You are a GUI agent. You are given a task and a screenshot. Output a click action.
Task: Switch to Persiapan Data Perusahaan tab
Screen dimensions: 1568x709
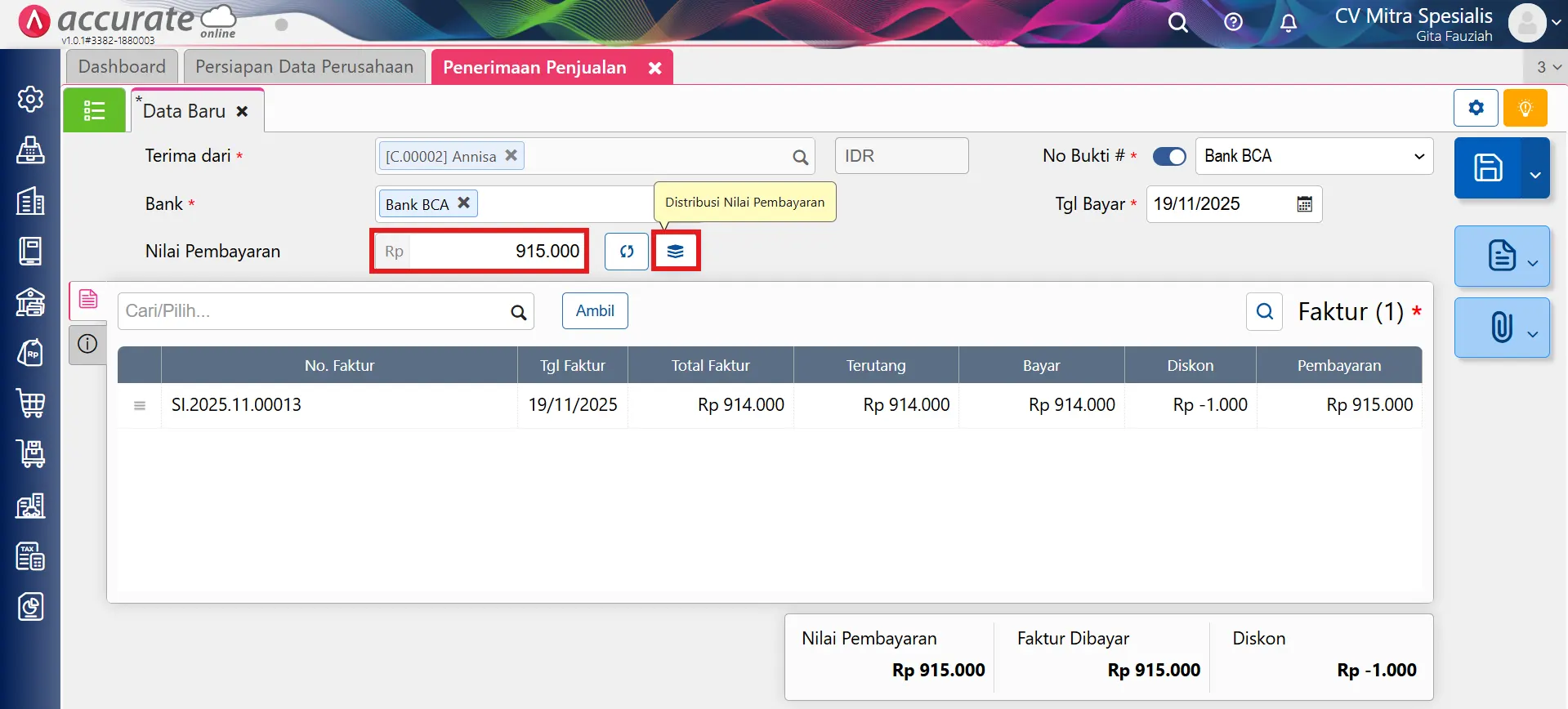304,67
